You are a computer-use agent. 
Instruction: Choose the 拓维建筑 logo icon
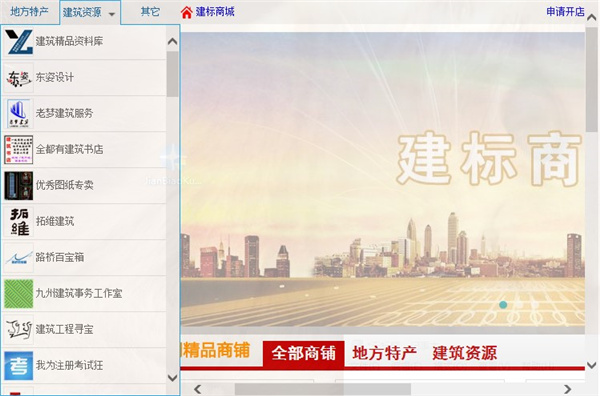19,222
